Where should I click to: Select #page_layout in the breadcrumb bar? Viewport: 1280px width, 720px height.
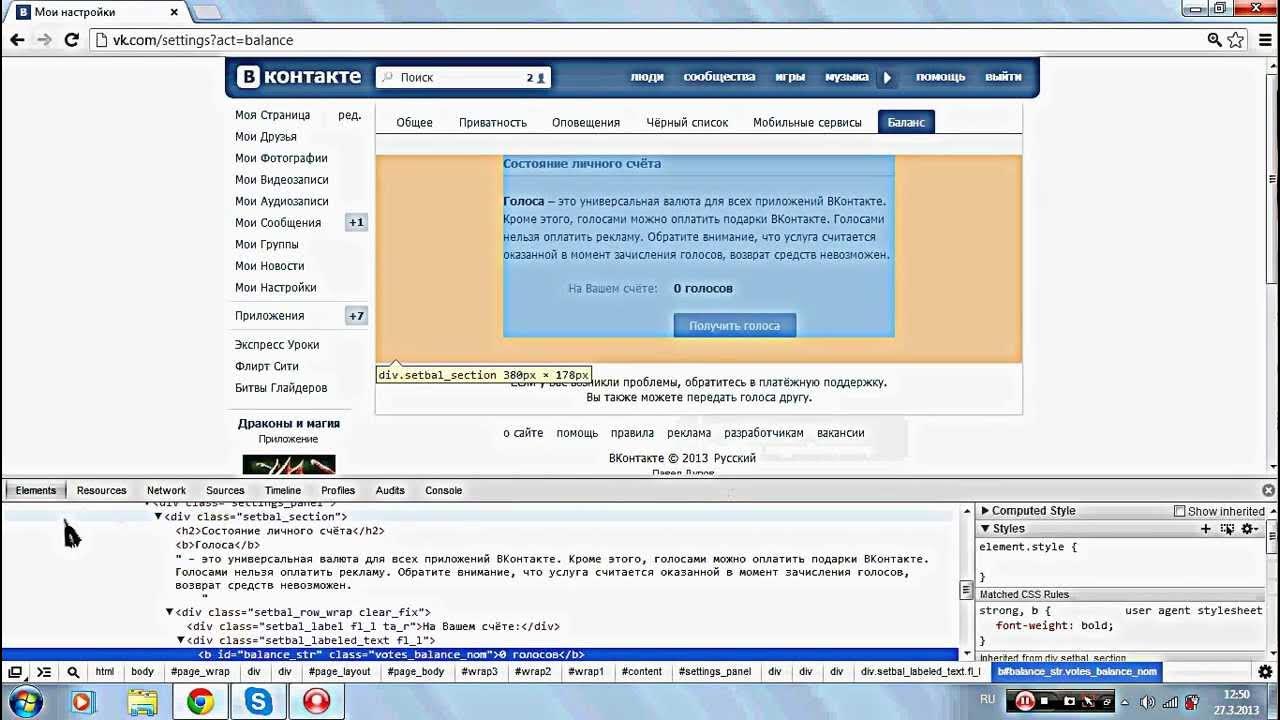(x=339, y=672)
